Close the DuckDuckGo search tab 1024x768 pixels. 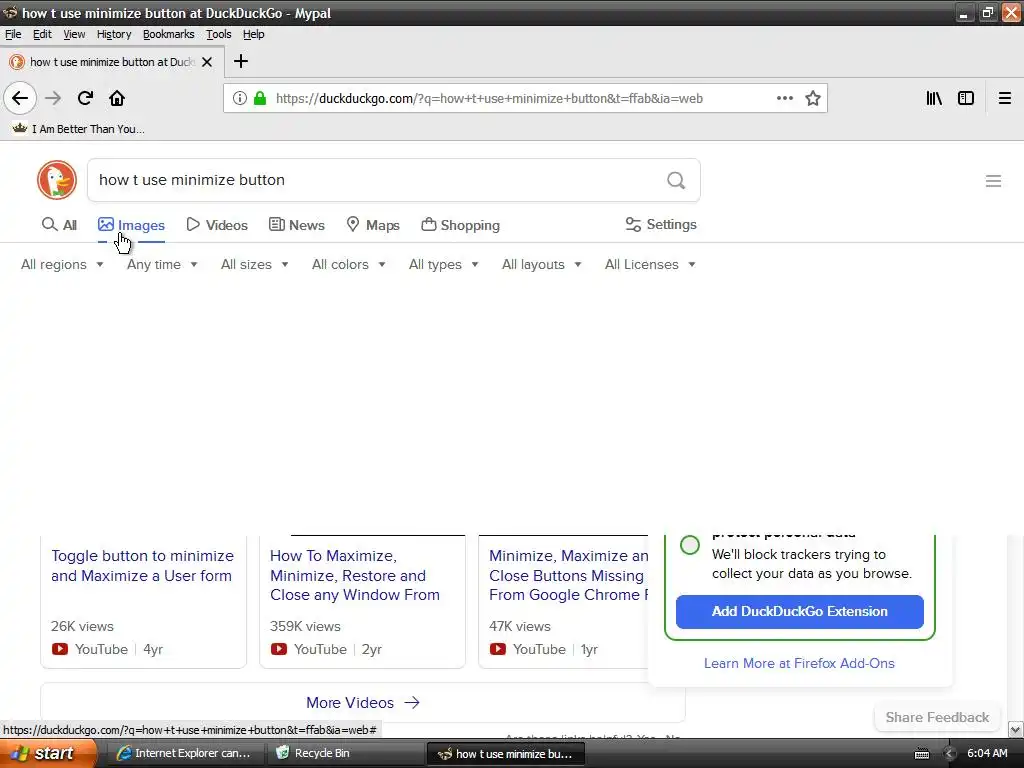tap(207, 62)
